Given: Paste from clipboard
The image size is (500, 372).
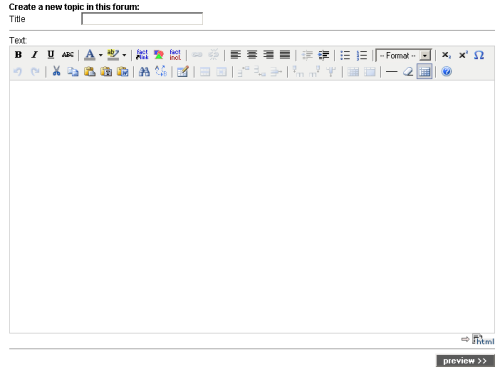Looking at the screenshot, I should 90,72.
